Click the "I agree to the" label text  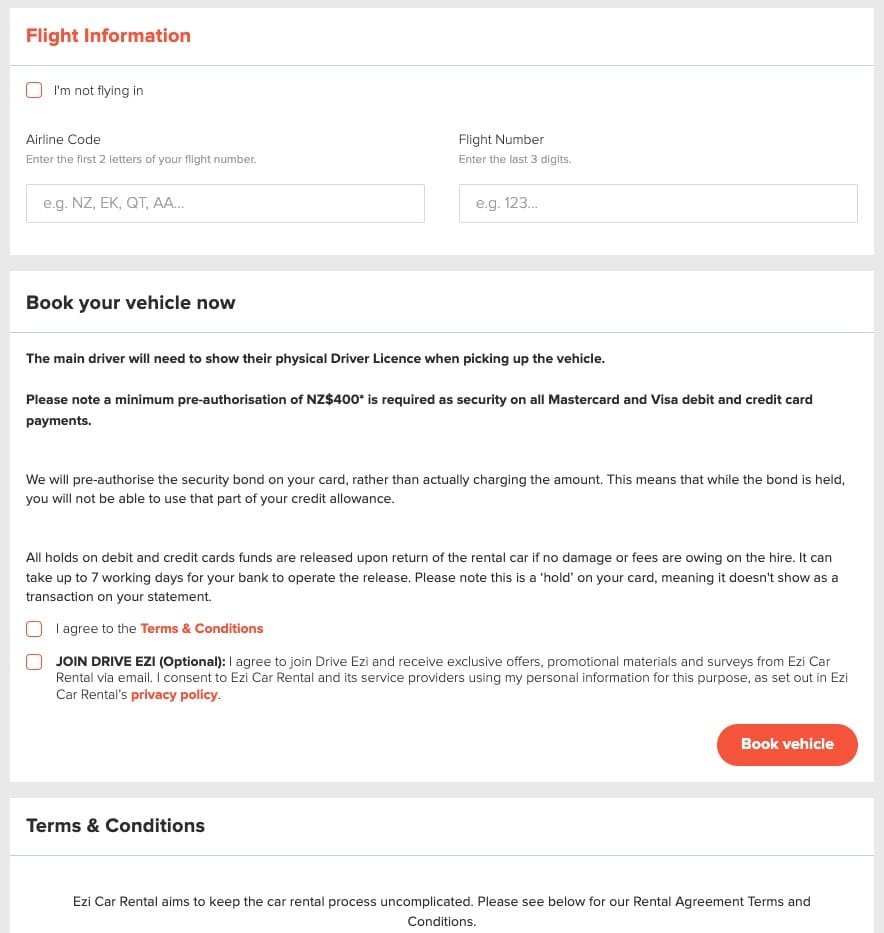pyautogui.click(x=96, y=629)
